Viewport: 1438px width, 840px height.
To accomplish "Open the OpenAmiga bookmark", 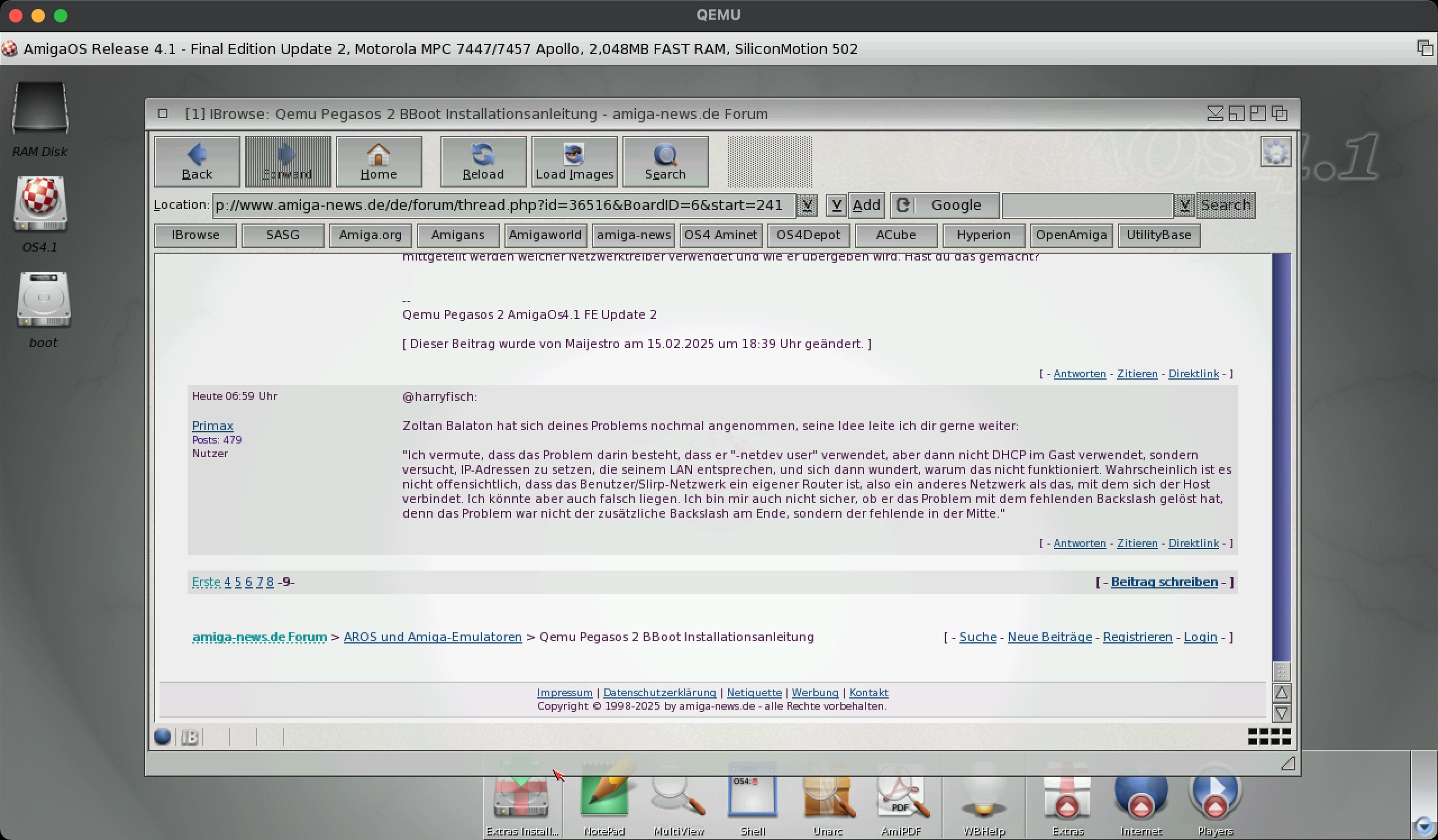I will (x=1071, y=235).
